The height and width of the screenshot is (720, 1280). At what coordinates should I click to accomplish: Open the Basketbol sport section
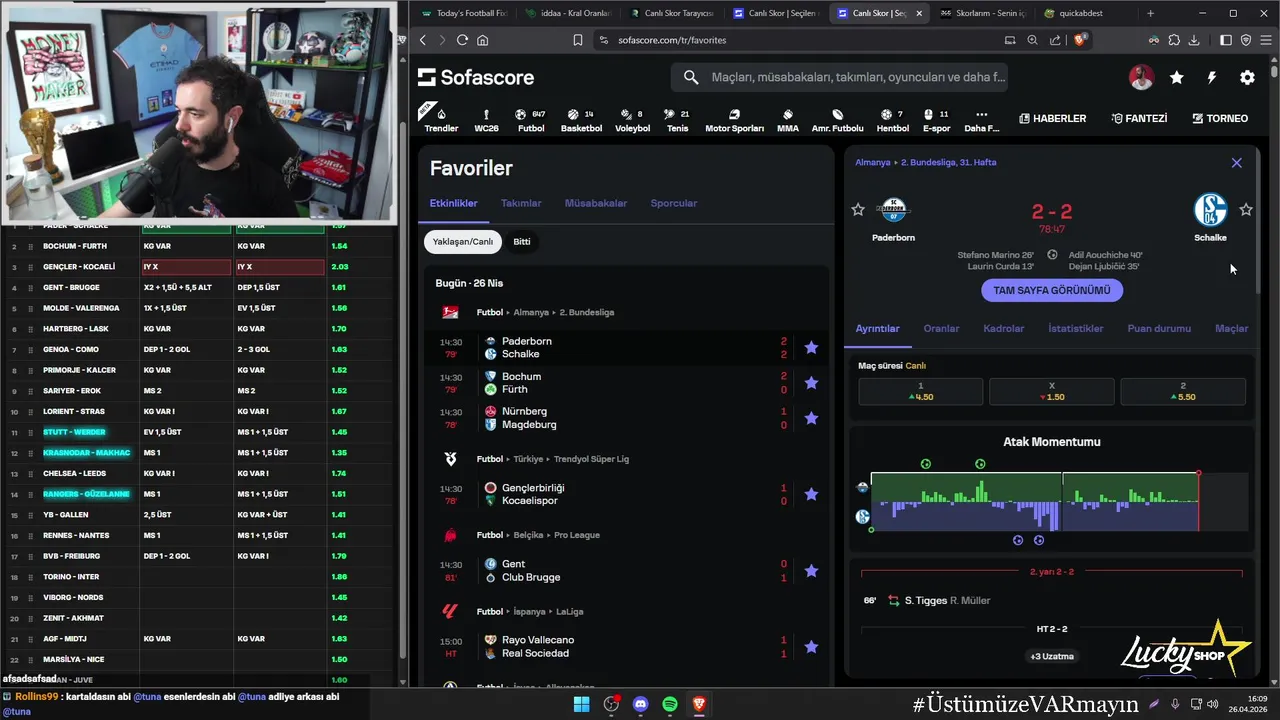click(581, 120)
